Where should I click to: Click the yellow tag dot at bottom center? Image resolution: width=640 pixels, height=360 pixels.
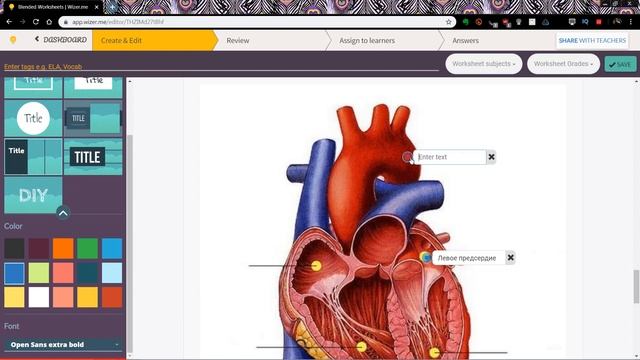click(x=361, y=347)
